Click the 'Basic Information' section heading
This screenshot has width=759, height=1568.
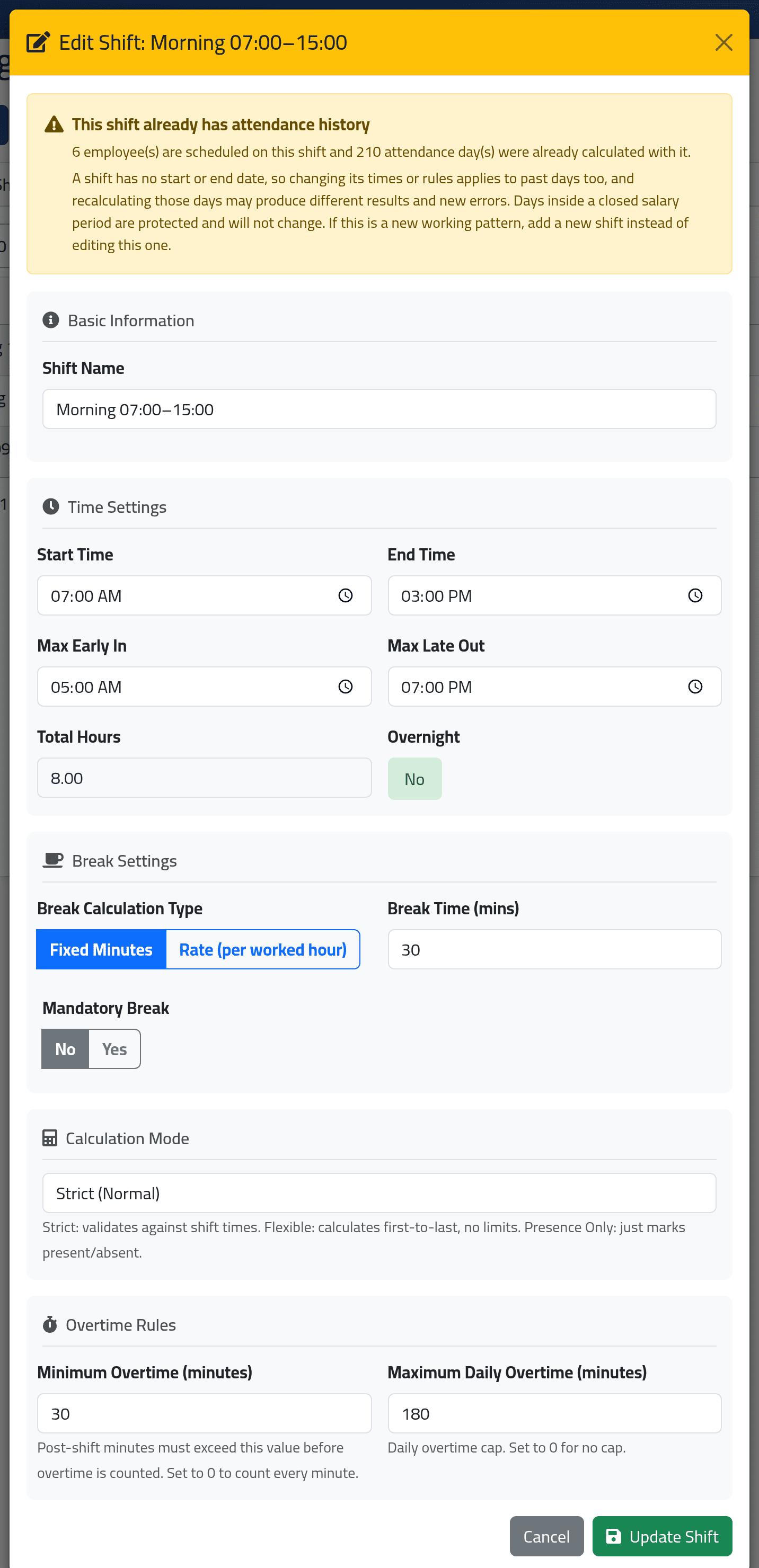[x=131, y=320]
